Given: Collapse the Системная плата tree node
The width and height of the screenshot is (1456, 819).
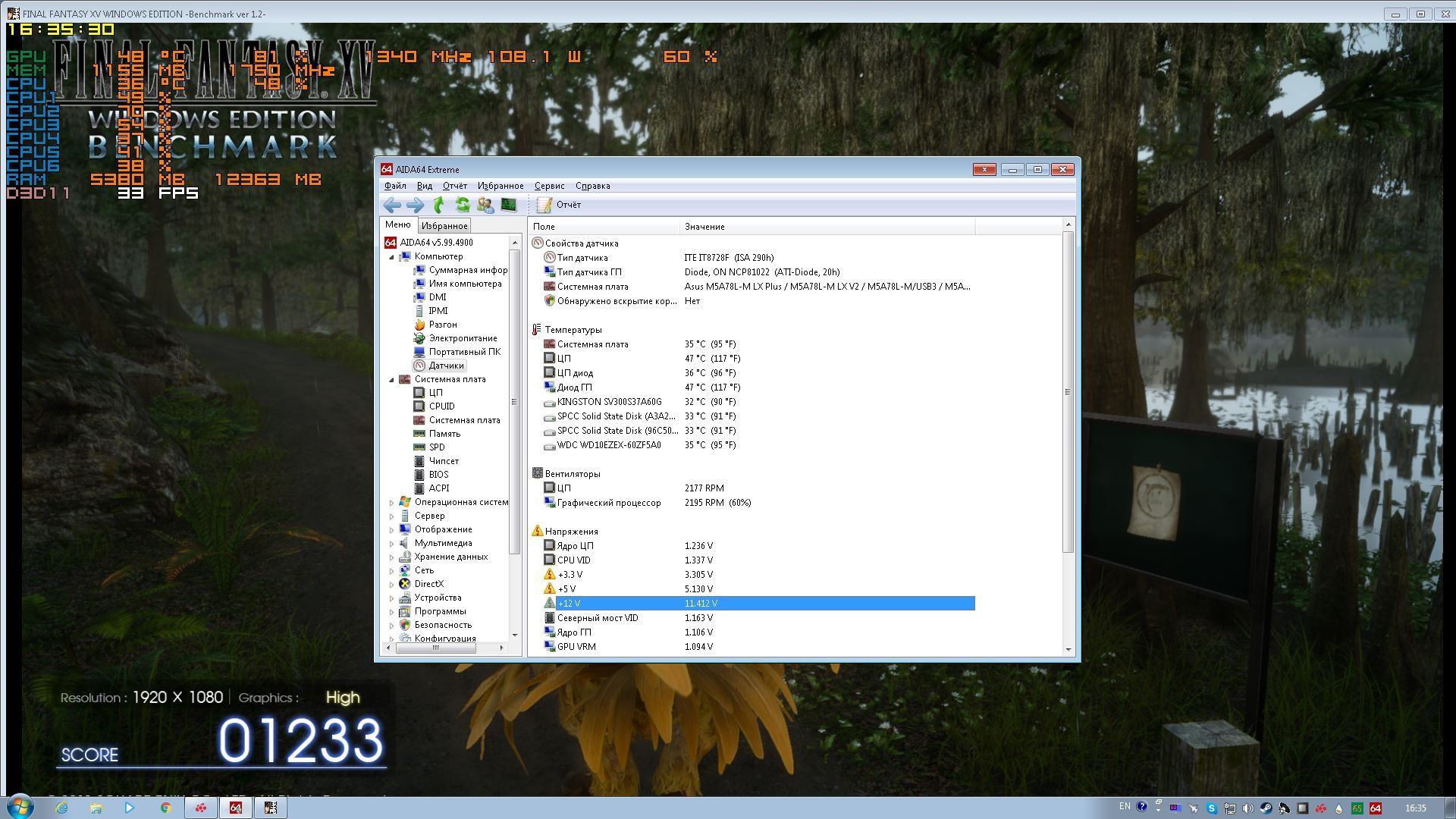Looking at the screenshot, I should coord(392,380).
